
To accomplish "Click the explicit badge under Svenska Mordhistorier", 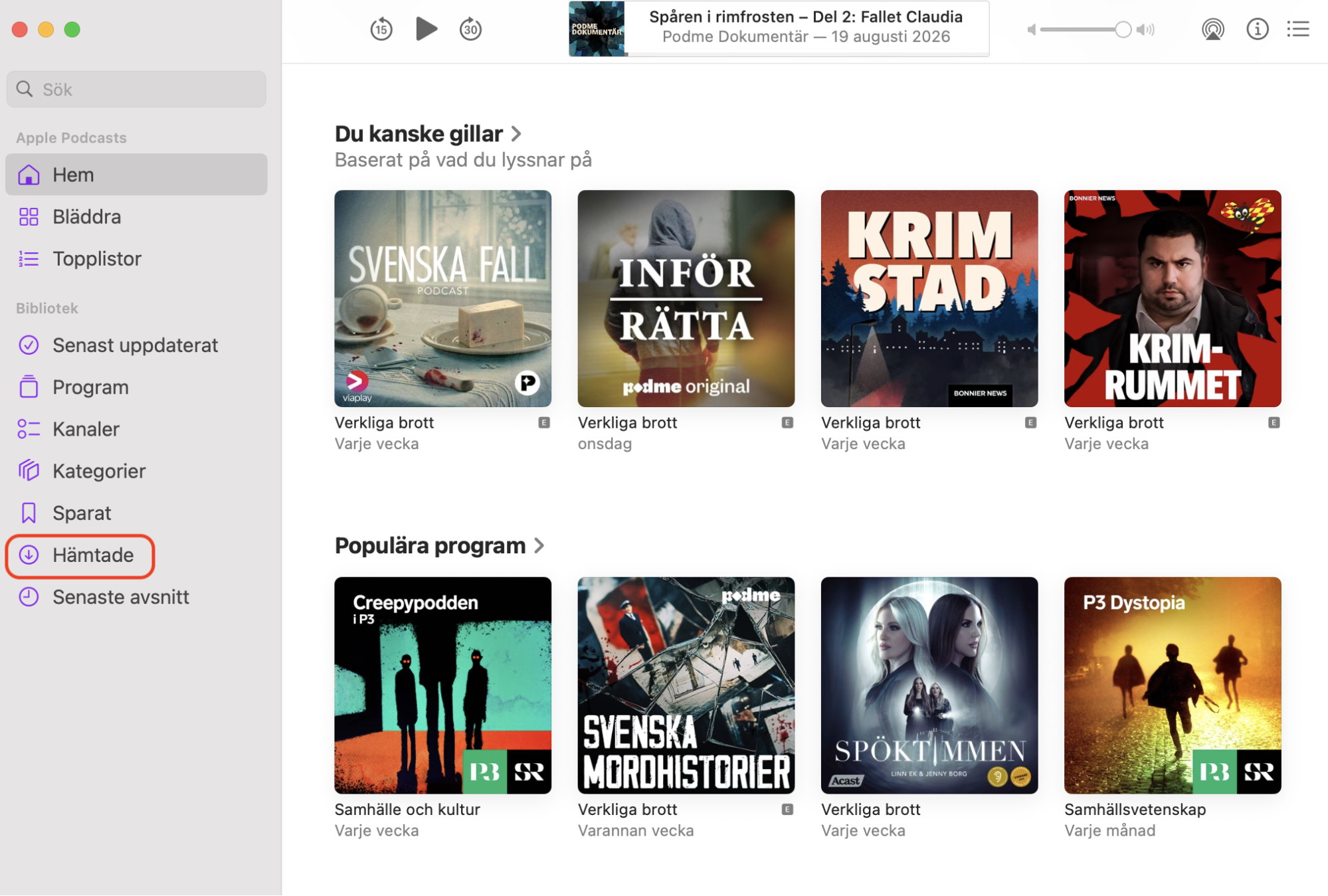I will (x=787, y=809).
